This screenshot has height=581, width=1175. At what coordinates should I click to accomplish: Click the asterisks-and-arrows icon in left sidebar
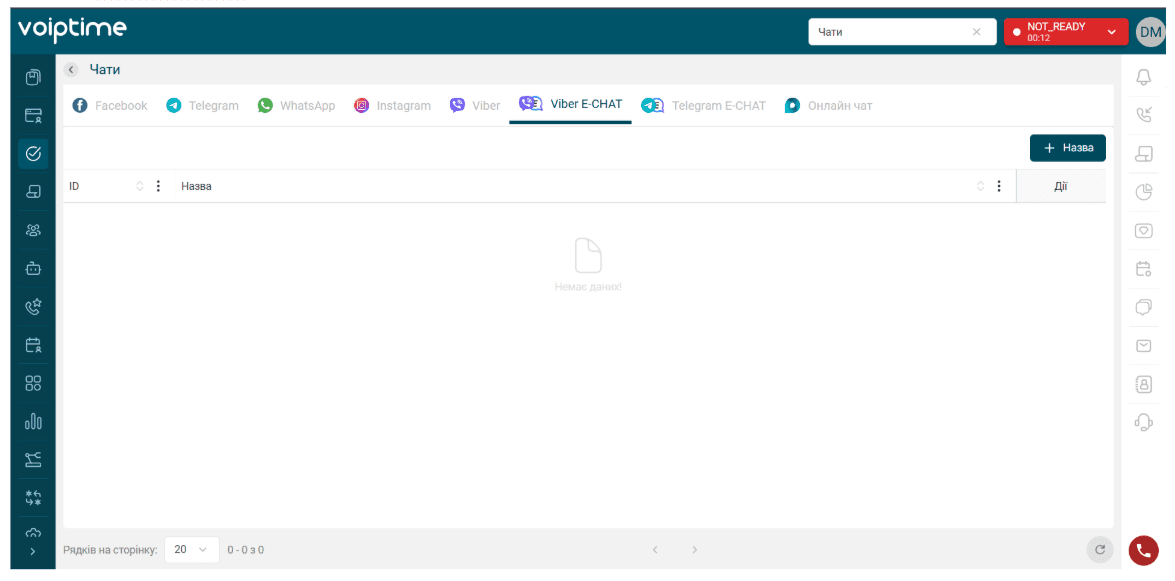33,498
